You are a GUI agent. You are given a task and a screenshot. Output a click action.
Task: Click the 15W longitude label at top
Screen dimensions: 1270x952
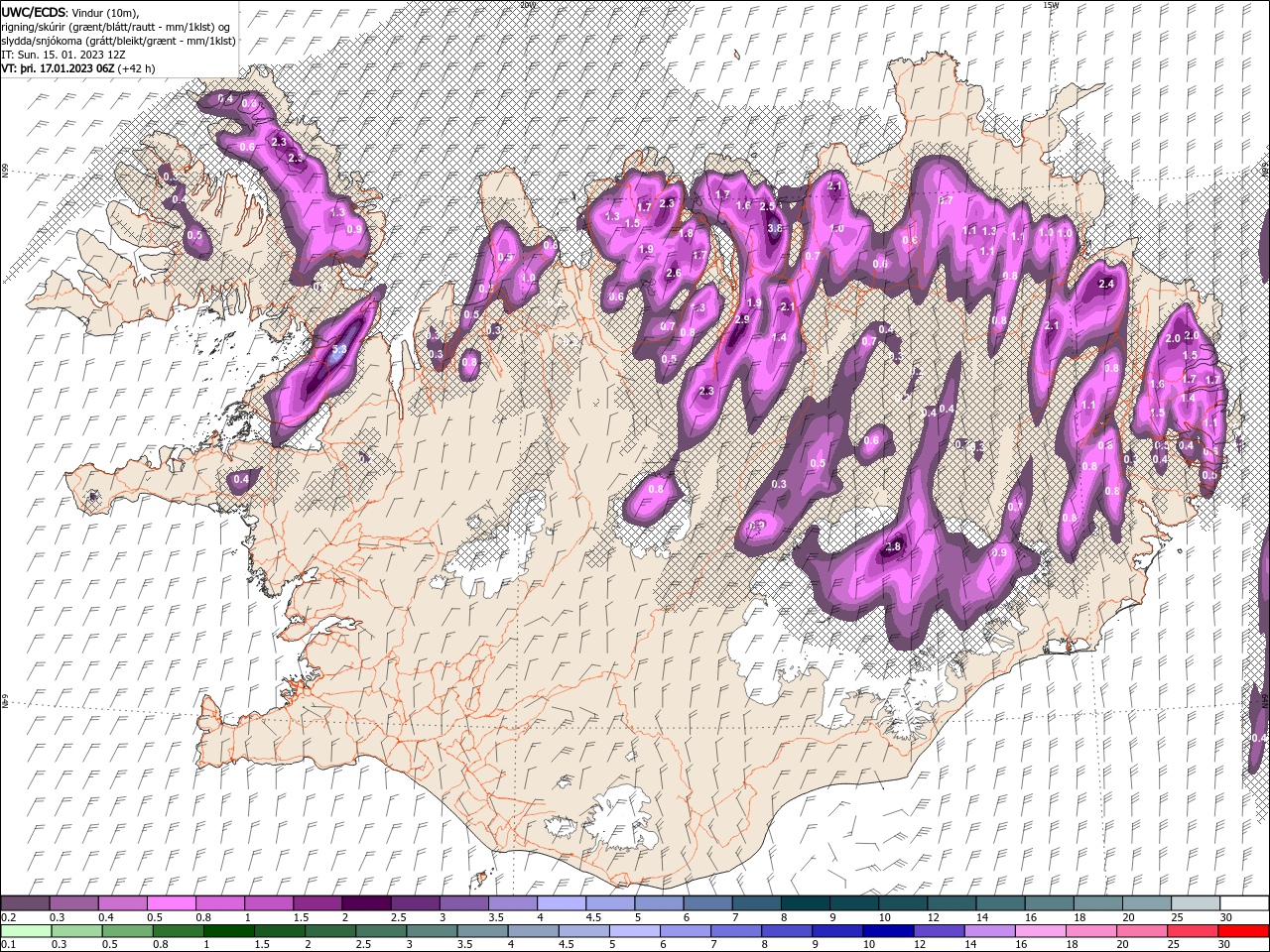tap(1051, 5)
